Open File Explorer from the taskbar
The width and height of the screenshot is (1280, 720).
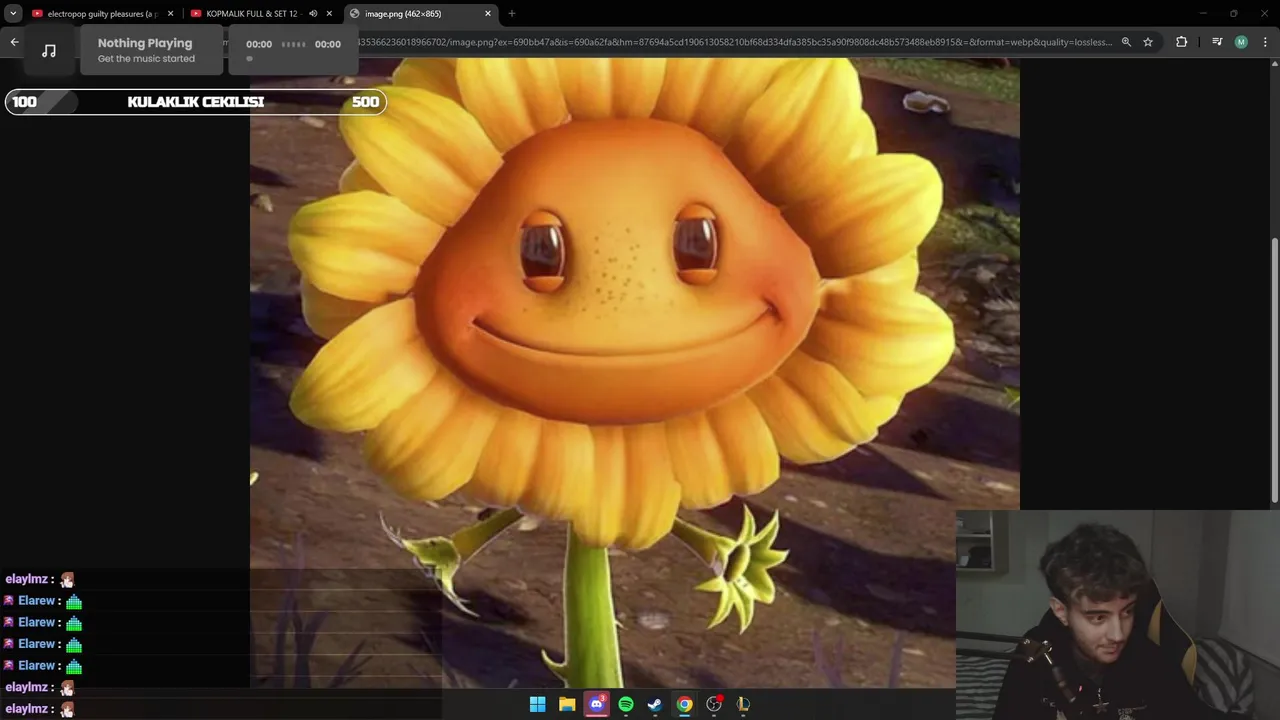(567, 704)
